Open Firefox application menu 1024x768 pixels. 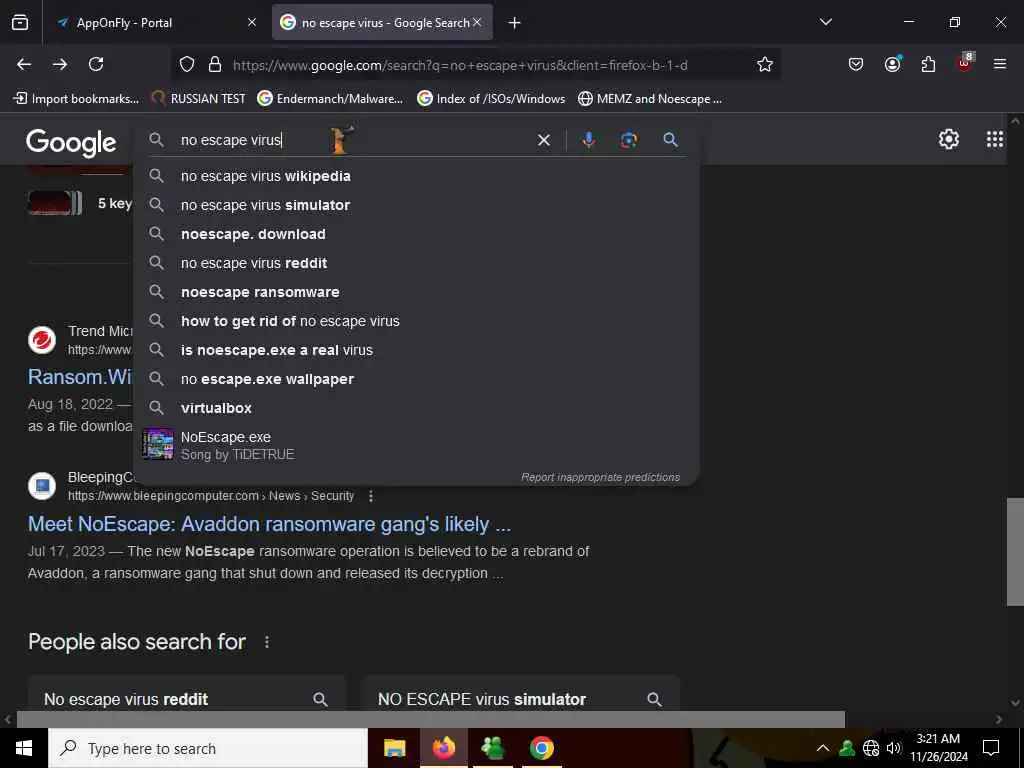(x=1000, y=64)
